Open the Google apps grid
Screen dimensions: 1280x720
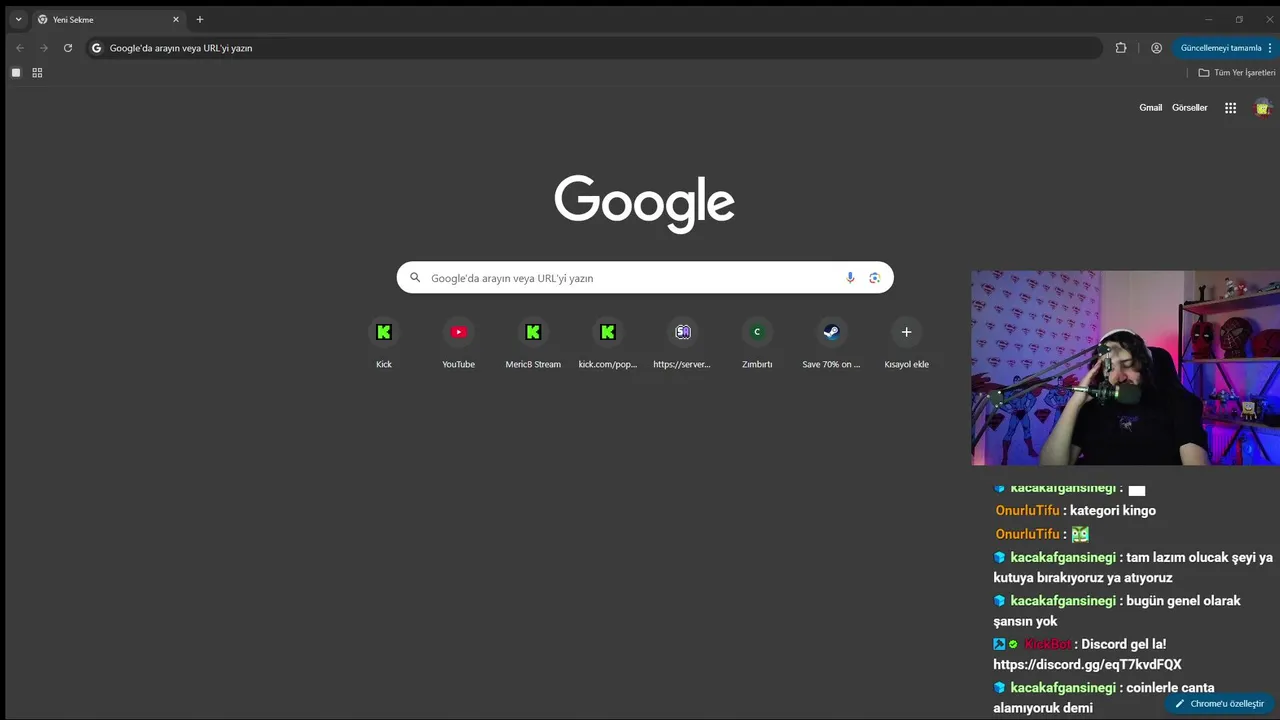tap(1231, 108)
